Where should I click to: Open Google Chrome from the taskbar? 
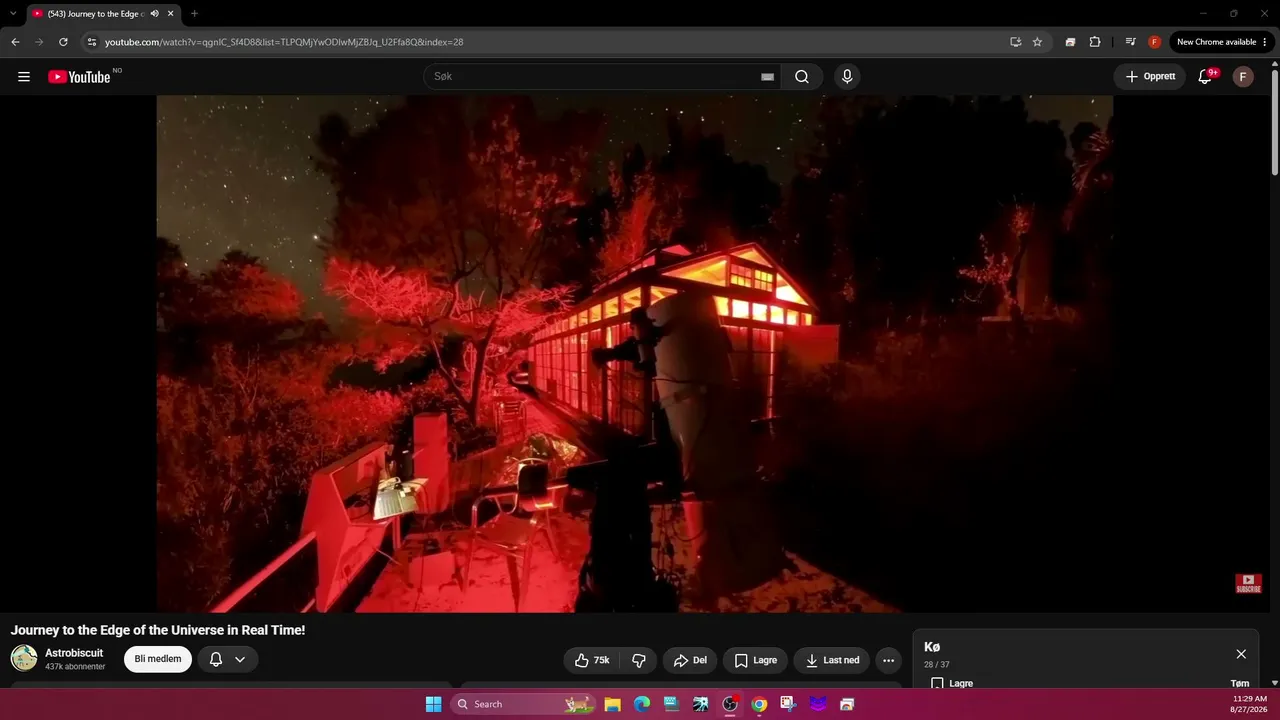pos(759,704)
